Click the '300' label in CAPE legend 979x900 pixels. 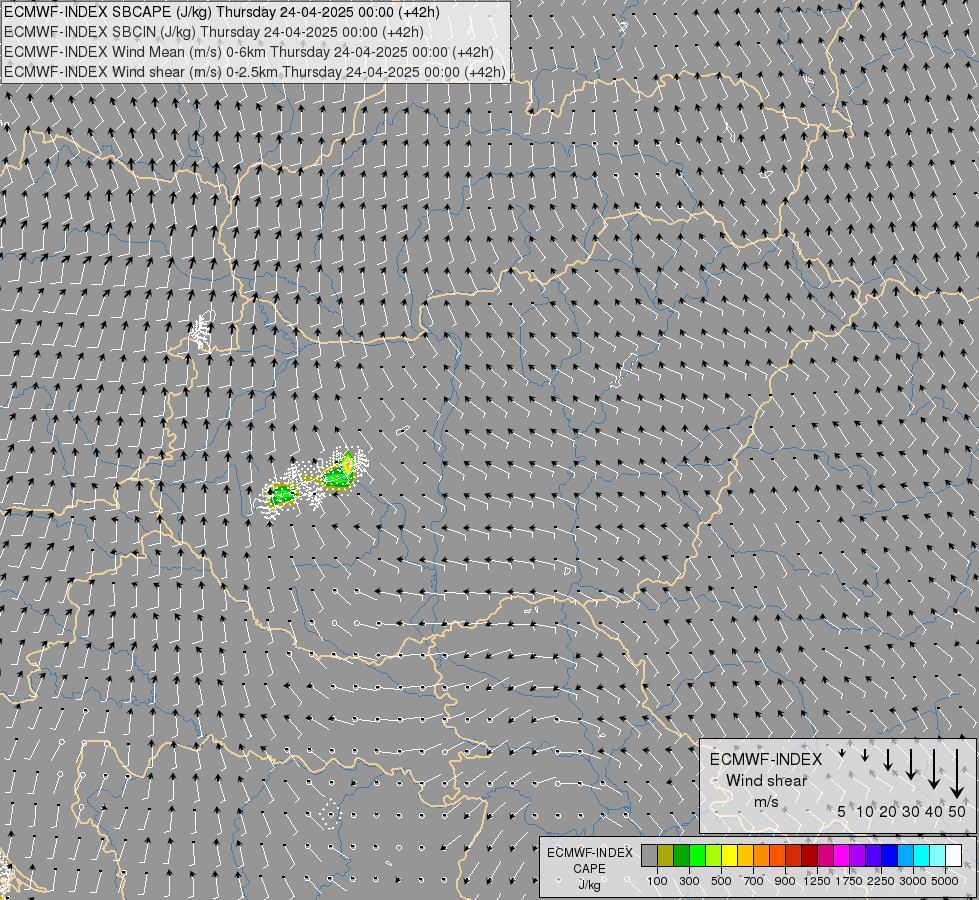click(689, 881)
